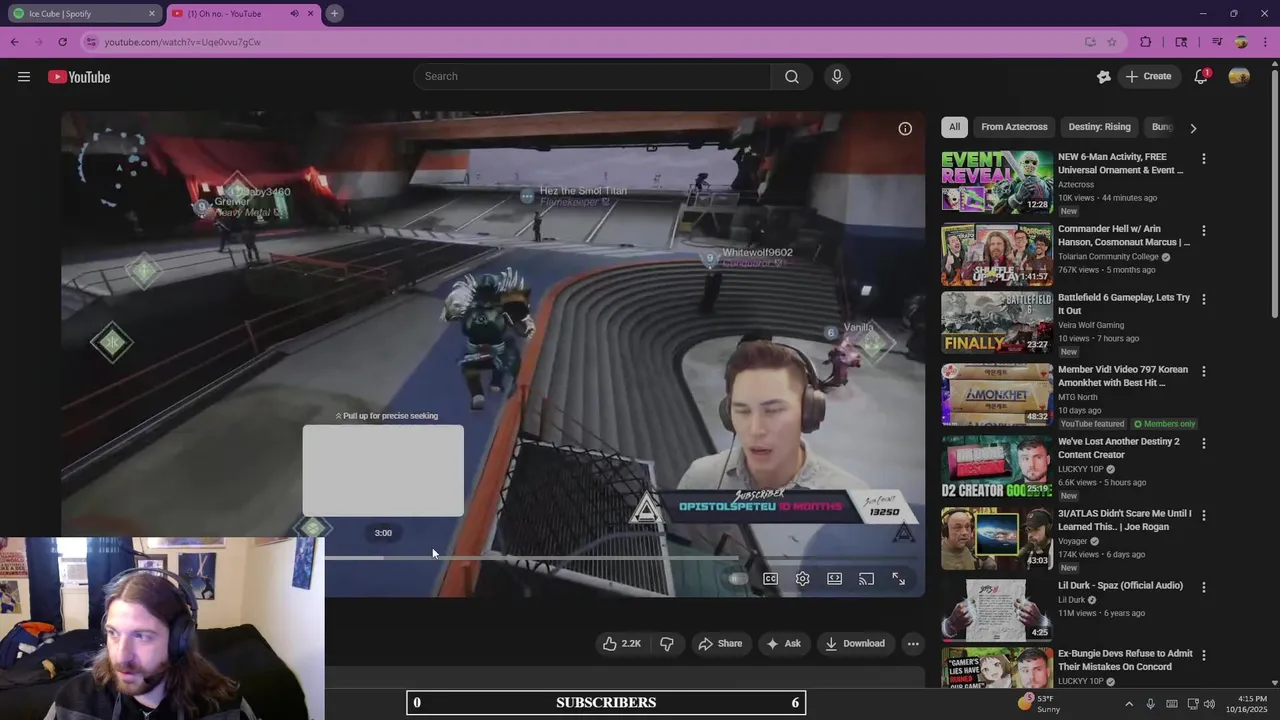This screenshot has height=720, width=1280.
Task: Reload the page in browser toolbar
Action: pos(62,42)
